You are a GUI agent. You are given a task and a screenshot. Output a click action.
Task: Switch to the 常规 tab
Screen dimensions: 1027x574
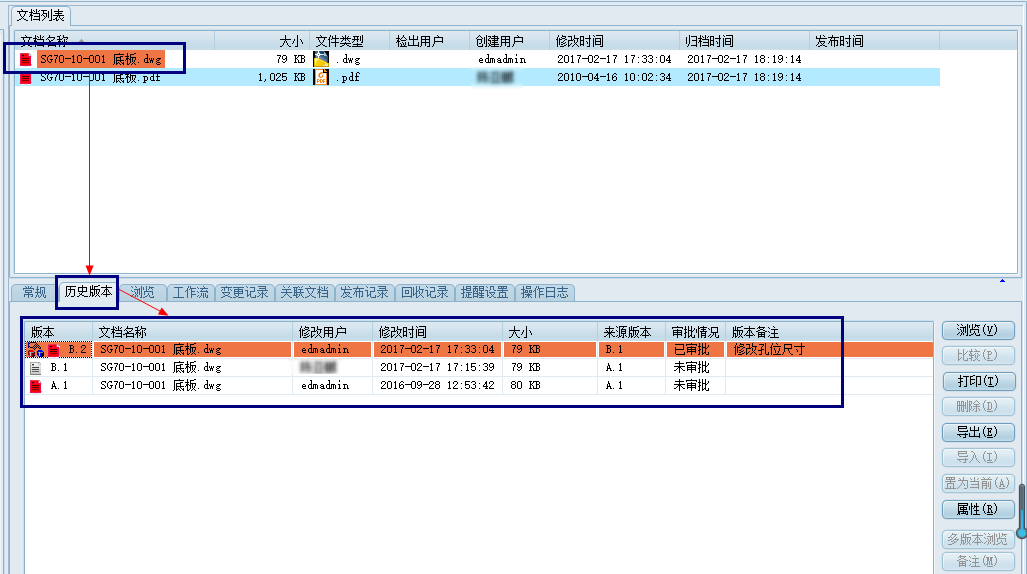click(34, 293)
